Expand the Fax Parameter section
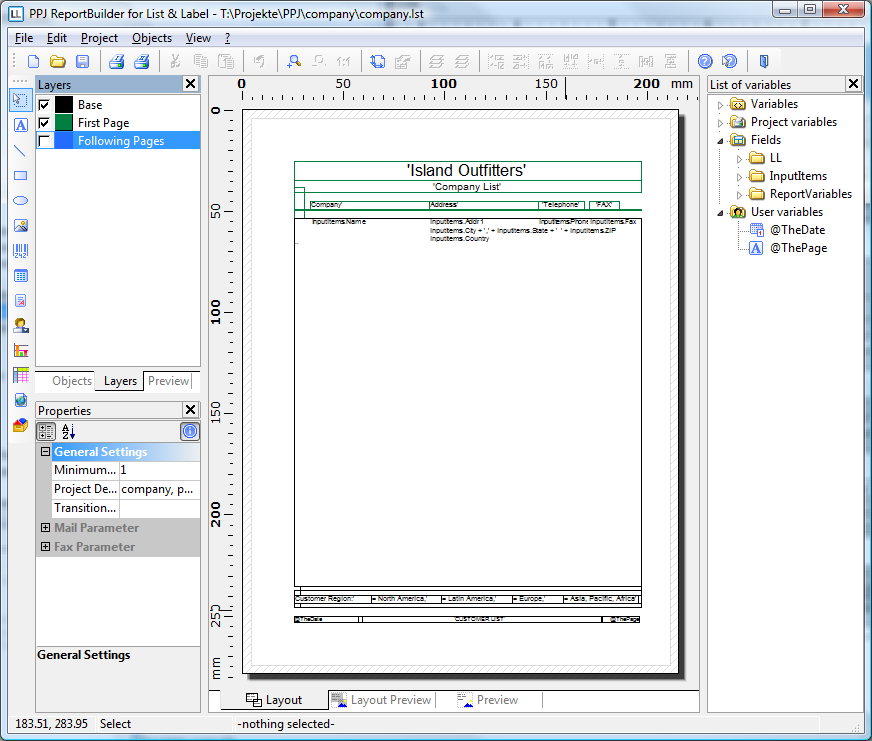872x741 pixels. [46, 546]
